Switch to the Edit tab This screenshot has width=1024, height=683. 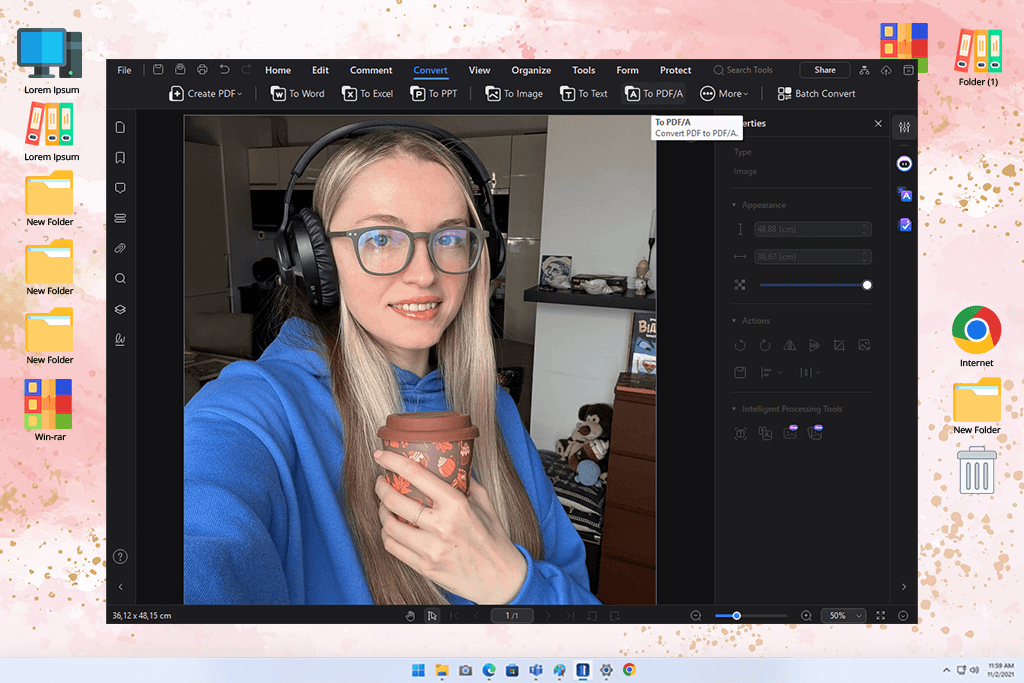click(320, 70)
